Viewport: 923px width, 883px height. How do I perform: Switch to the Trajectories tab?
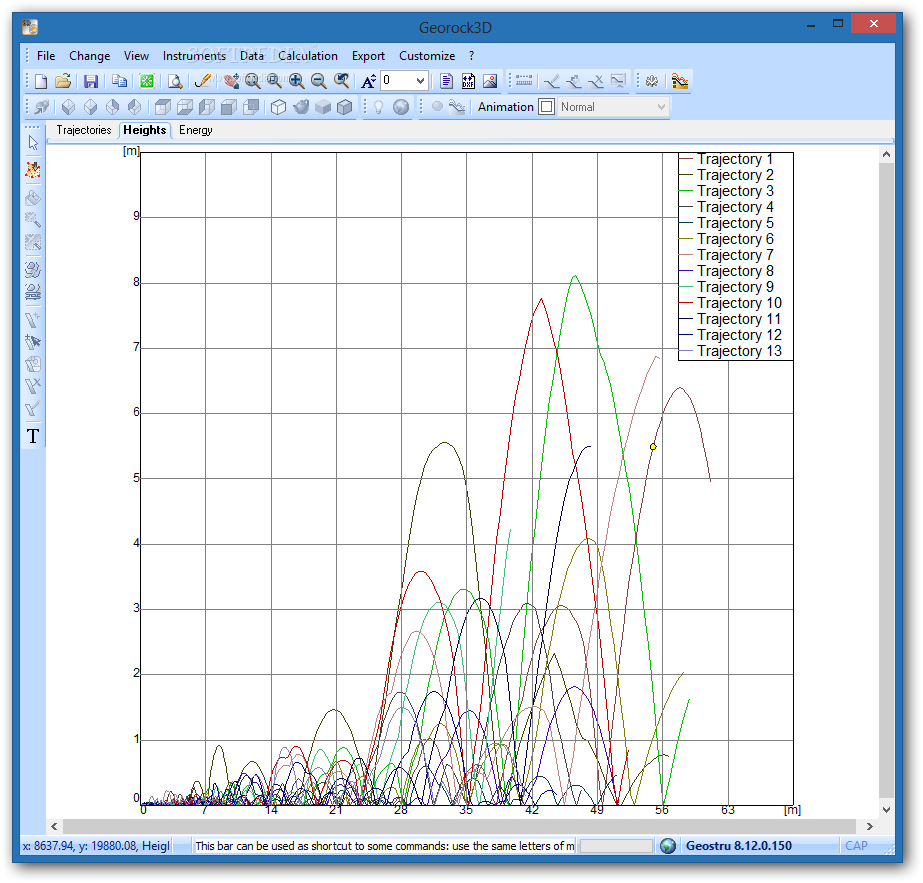pos(84,130)
